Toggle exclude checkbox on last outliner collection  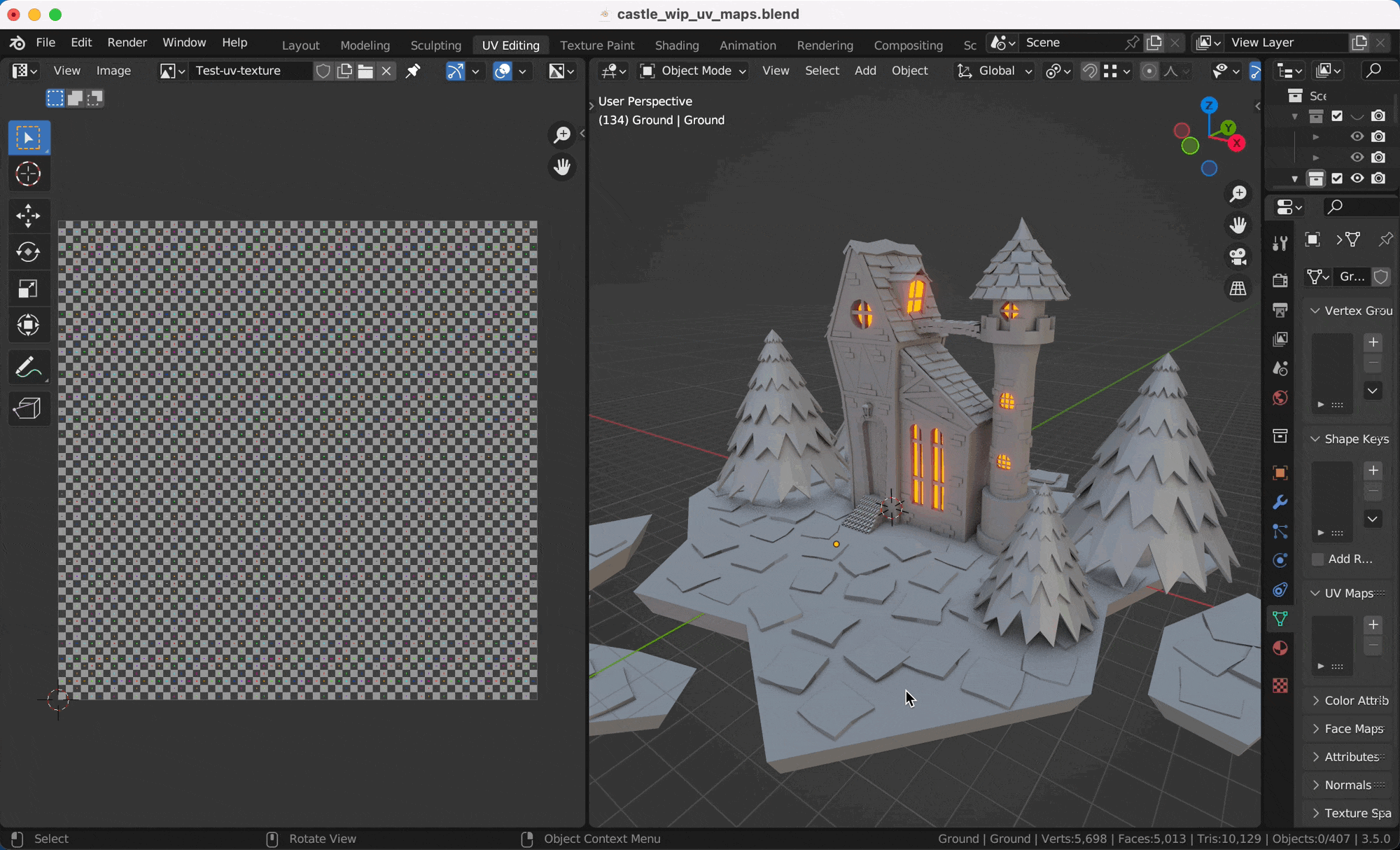pos(1337,179)
